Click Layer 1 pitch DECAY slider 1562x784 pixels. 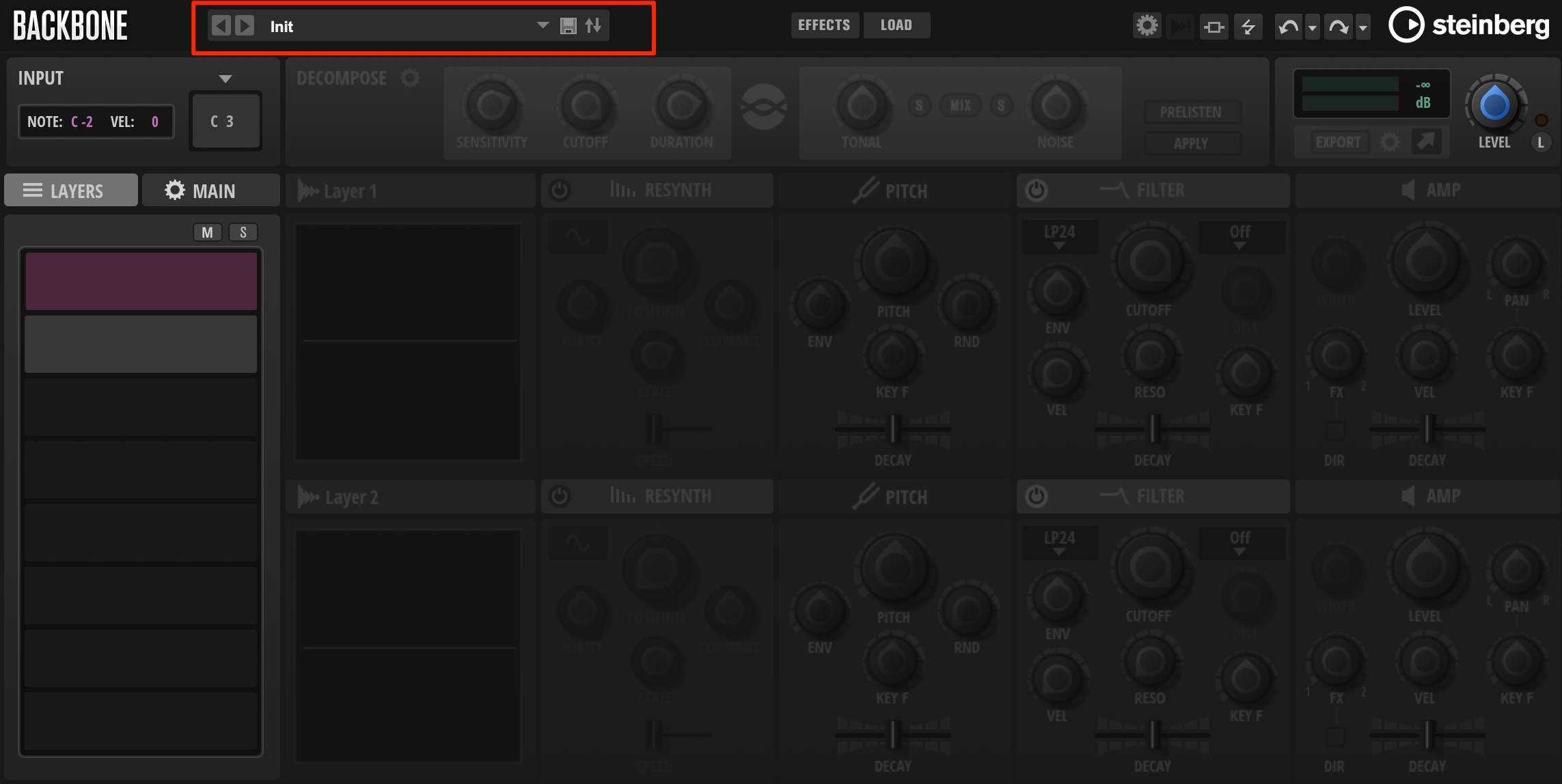coord(893,430)
